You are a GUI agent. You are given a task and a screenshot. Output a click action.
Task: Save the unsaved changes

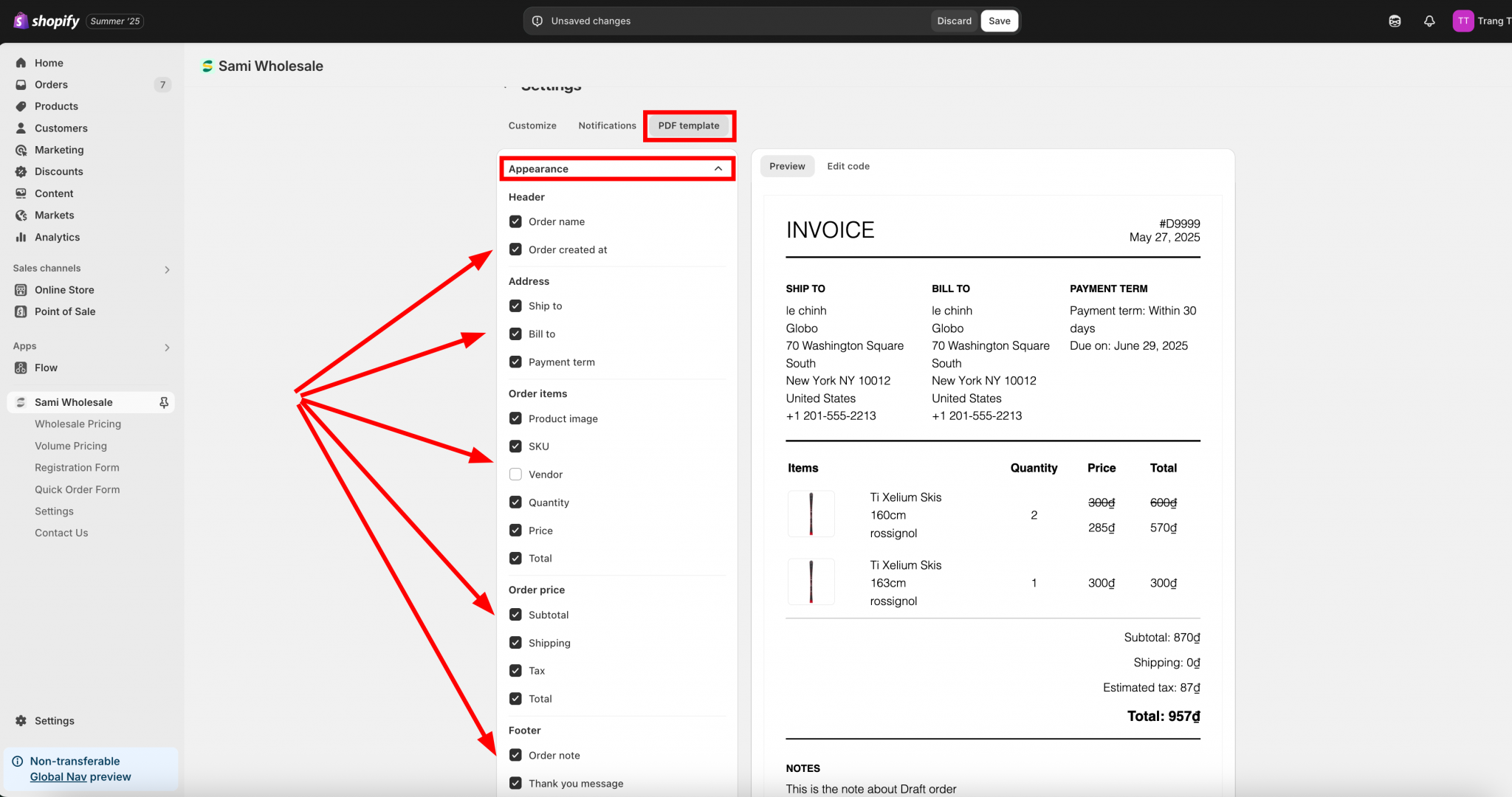(x=999, y=21)
